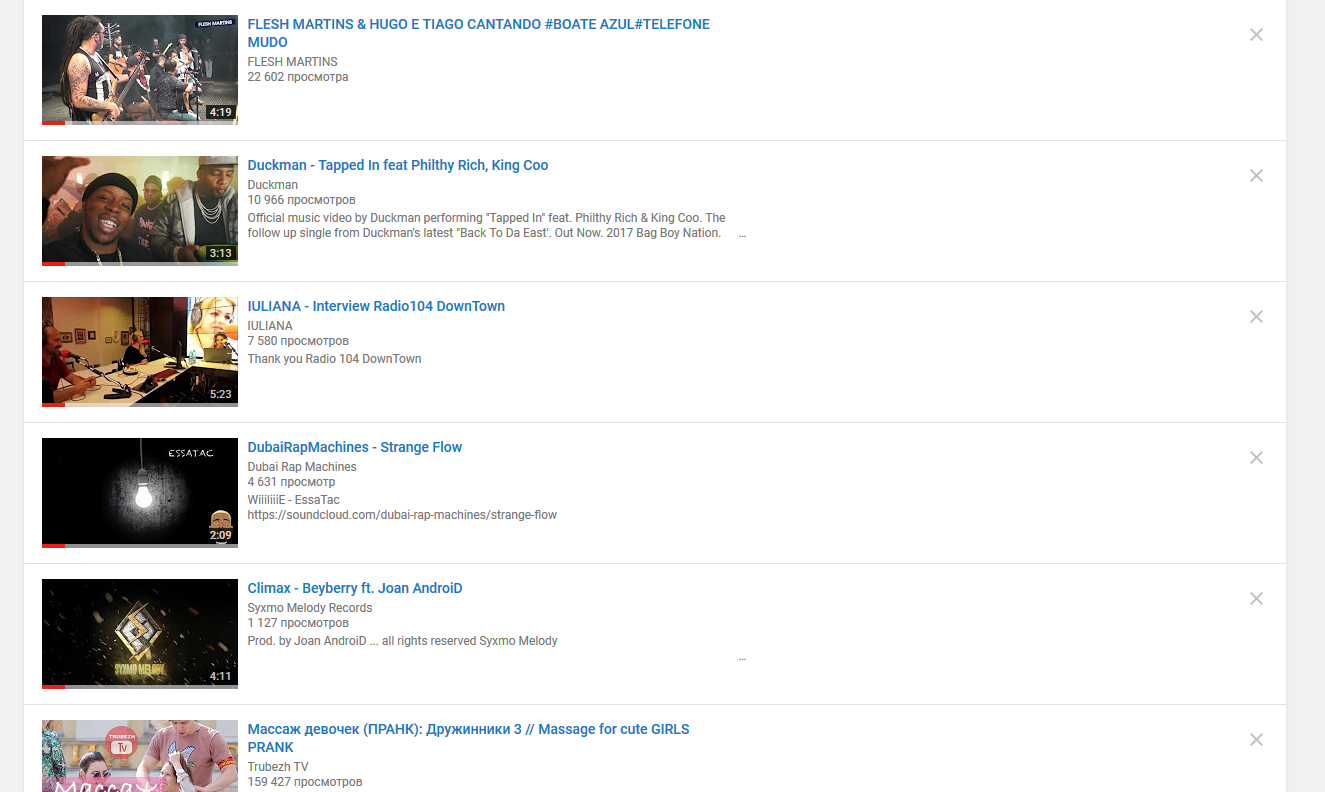Remove Climax - Beyberry ft. Joan AndroiD from history
Viewport: 1325px width, 792px height.
(1257, 599)
